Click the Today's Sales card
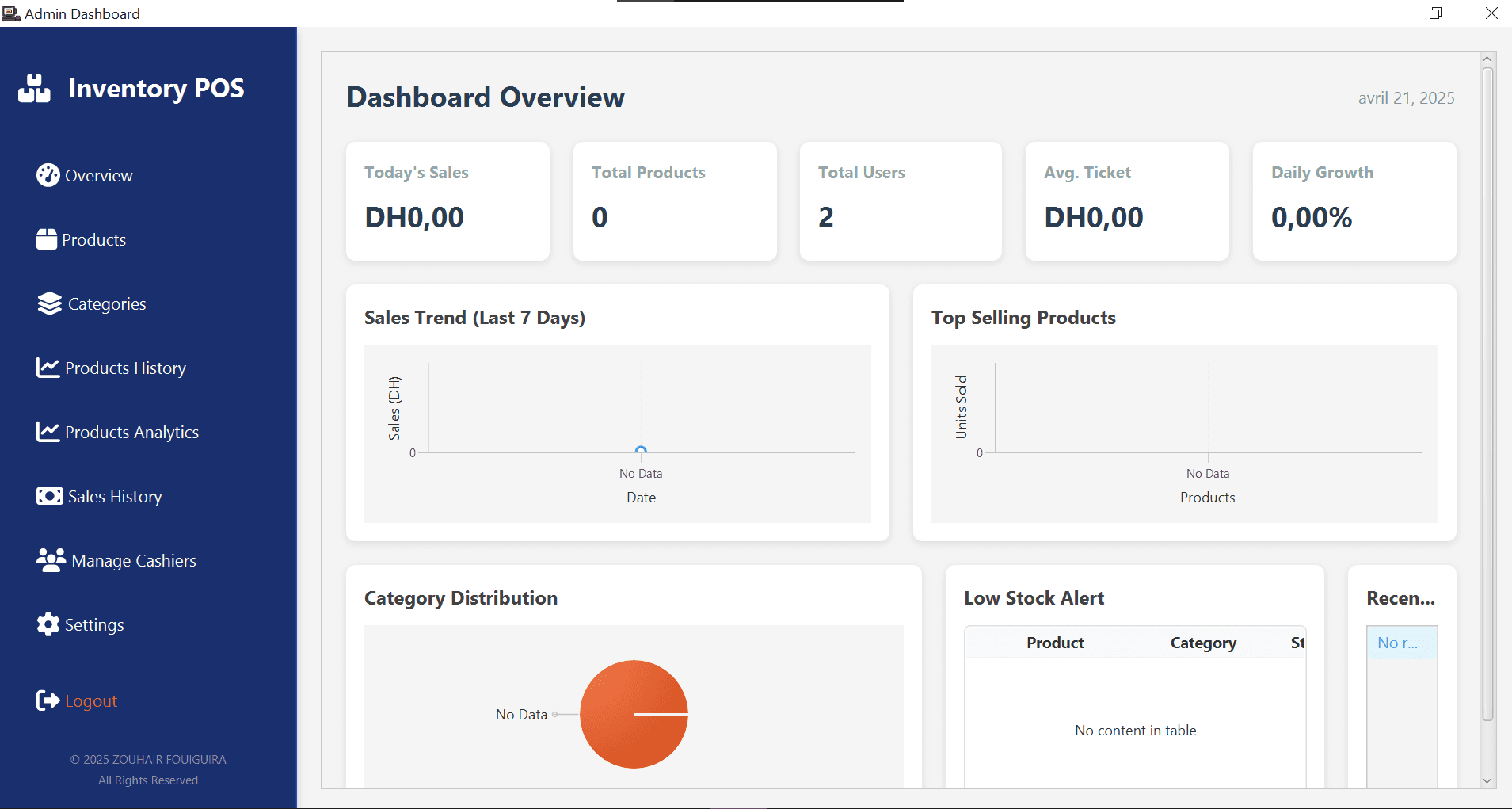The height and width of the screenshot is (809, 1512). pos(448,201)
